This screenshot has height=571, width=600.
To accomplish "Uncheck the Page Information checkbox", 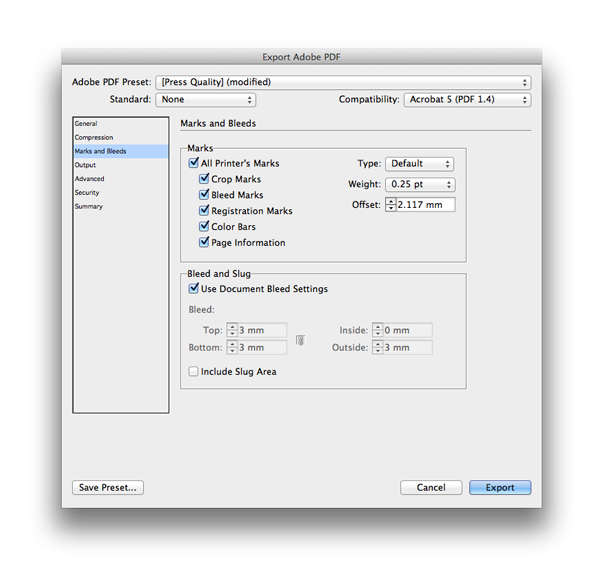I will (204, 242).
